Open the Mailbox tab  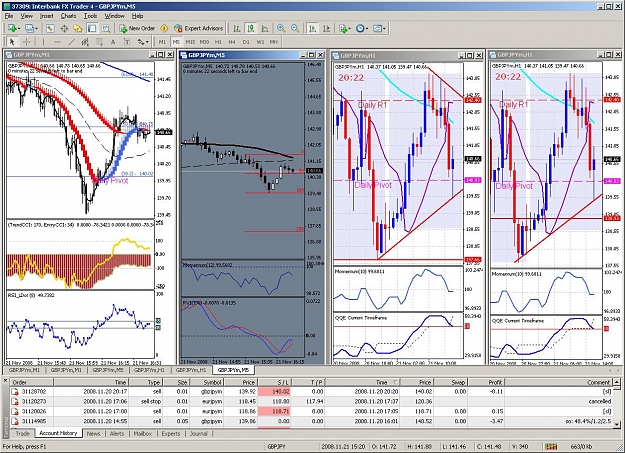tap(143, 433)
